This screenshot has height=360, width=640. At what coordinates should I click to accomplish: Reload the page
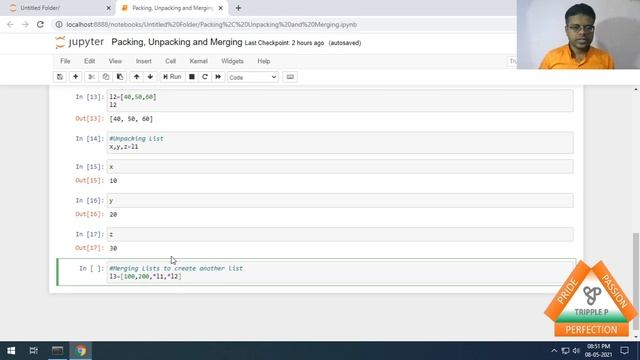coord(40,24)
